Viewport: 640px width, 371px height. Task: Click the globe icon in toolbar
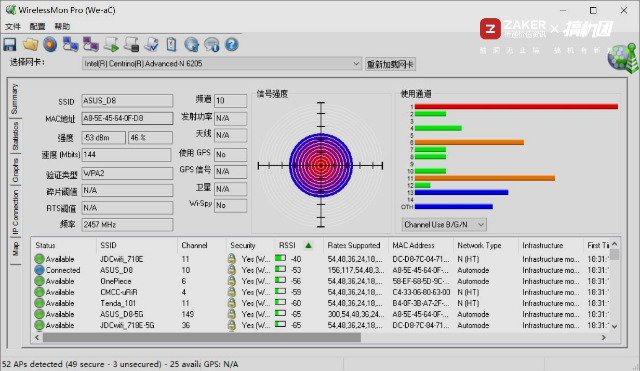coord(191,44)
